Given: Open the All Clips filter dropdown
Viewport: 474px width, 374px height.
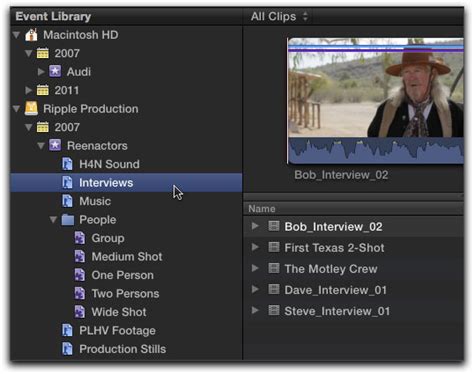Looking at the screenshot, I should pos(279,16).
